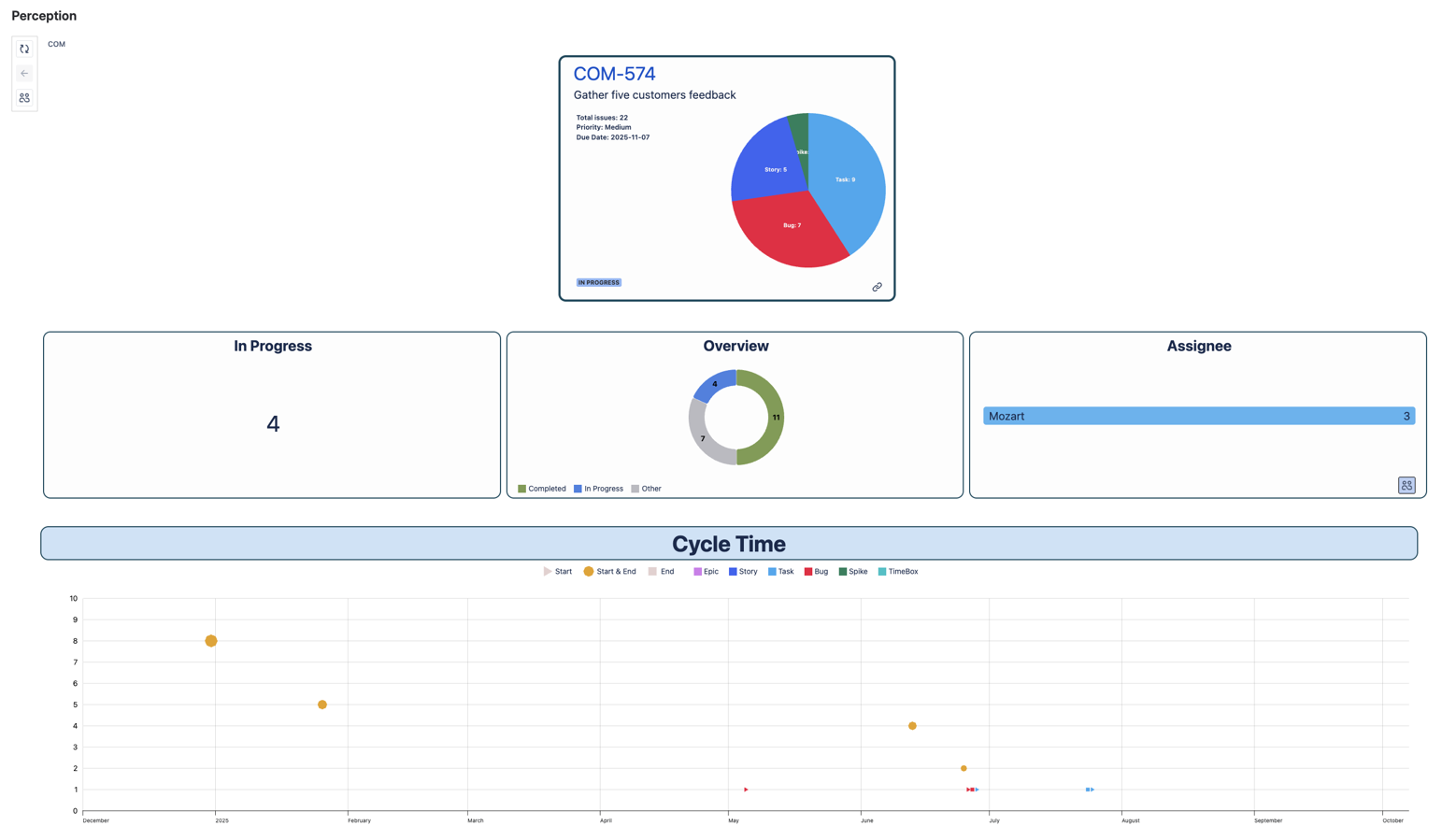Toggle the Completed legend entry

tap(542, 489)
